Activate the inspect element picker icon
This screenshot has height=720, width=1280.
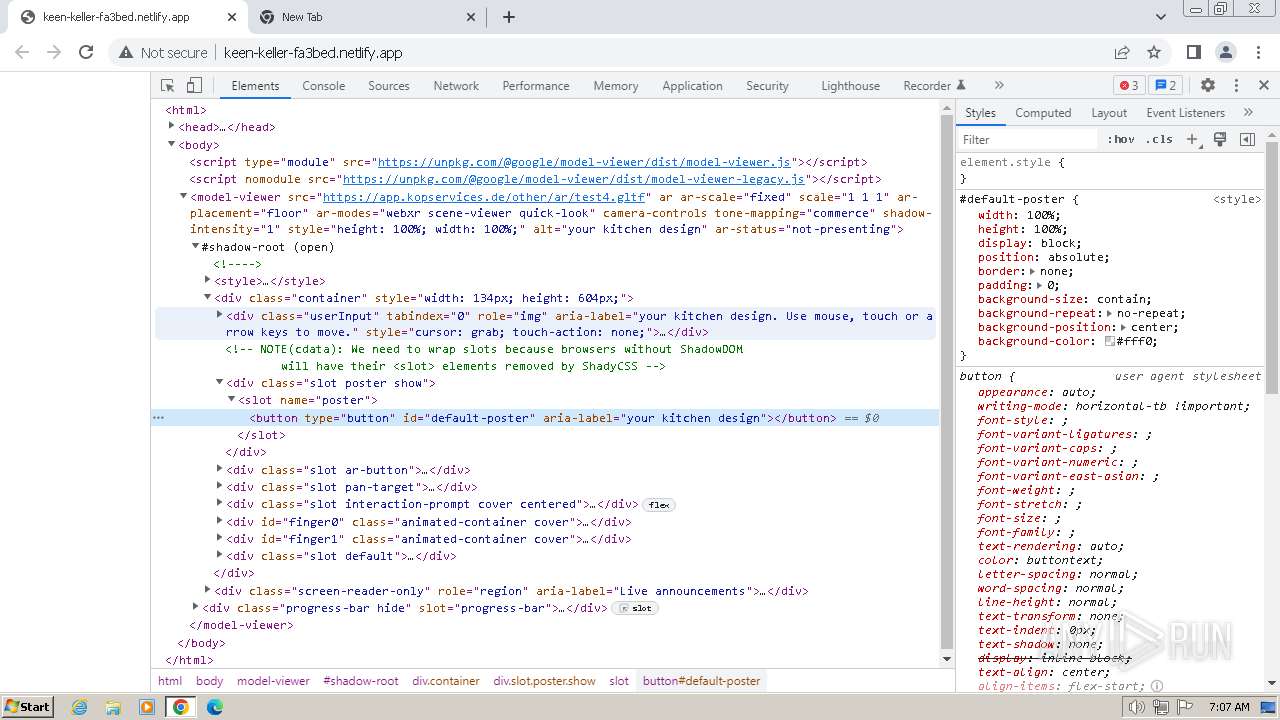pyautogui.click(x=168, y=86)
